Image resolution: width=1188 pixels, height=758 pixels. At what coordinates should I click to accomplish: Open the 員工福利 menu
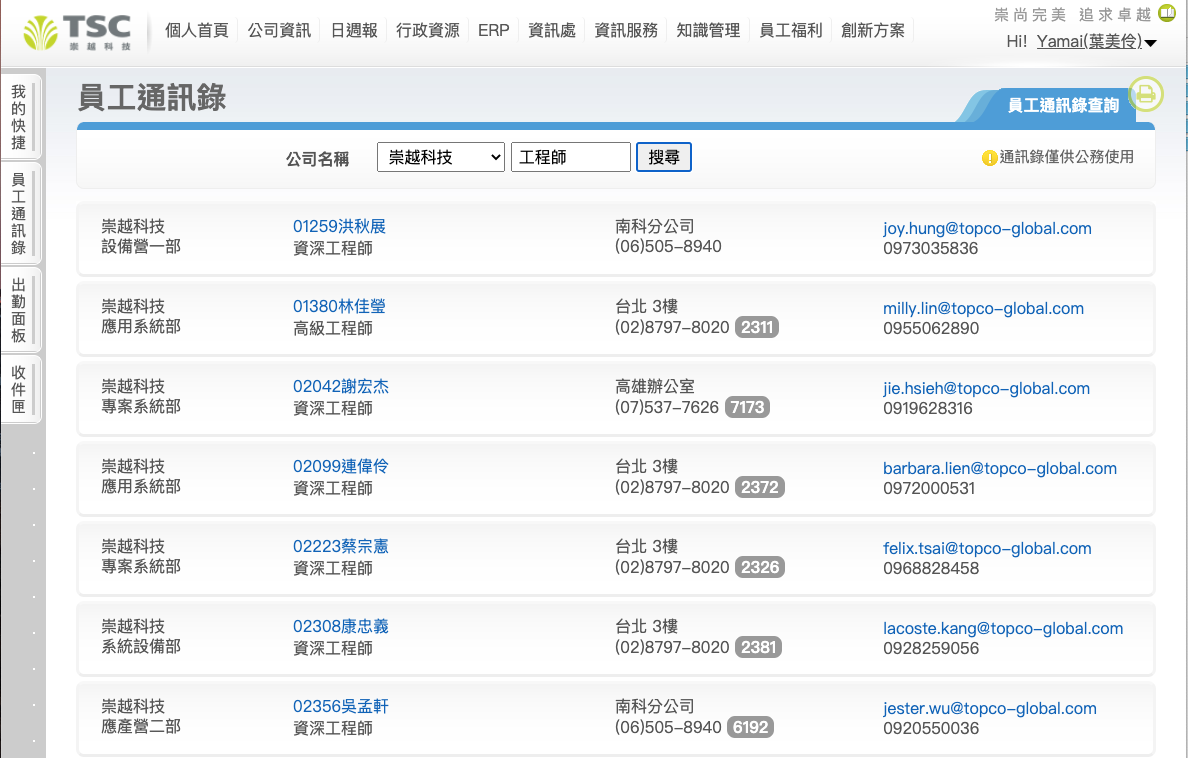tap(790, 30)
